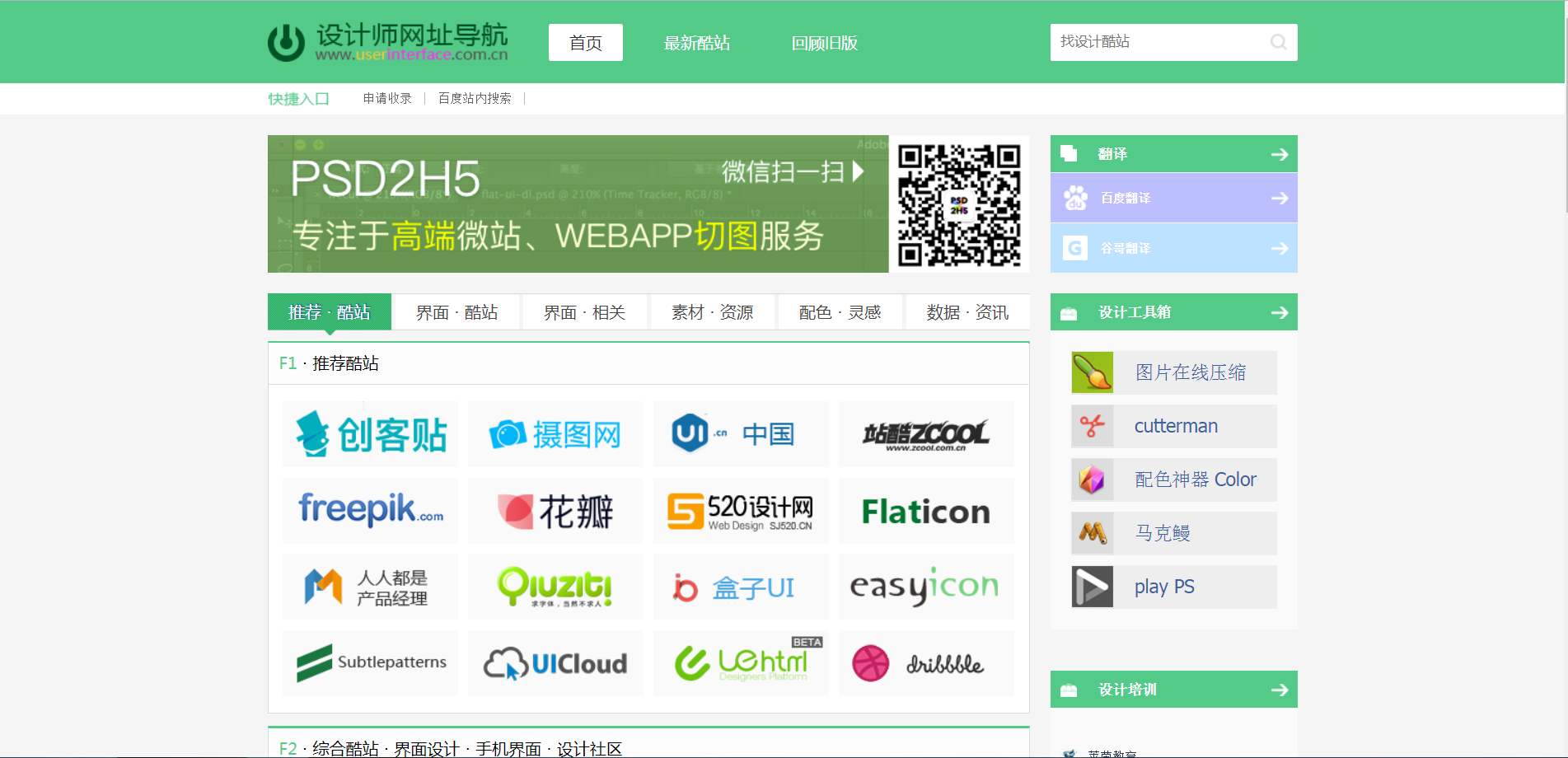Visit the Flaticon icon library
Screen dimensions: 1568x758
[x=925, y=511]
